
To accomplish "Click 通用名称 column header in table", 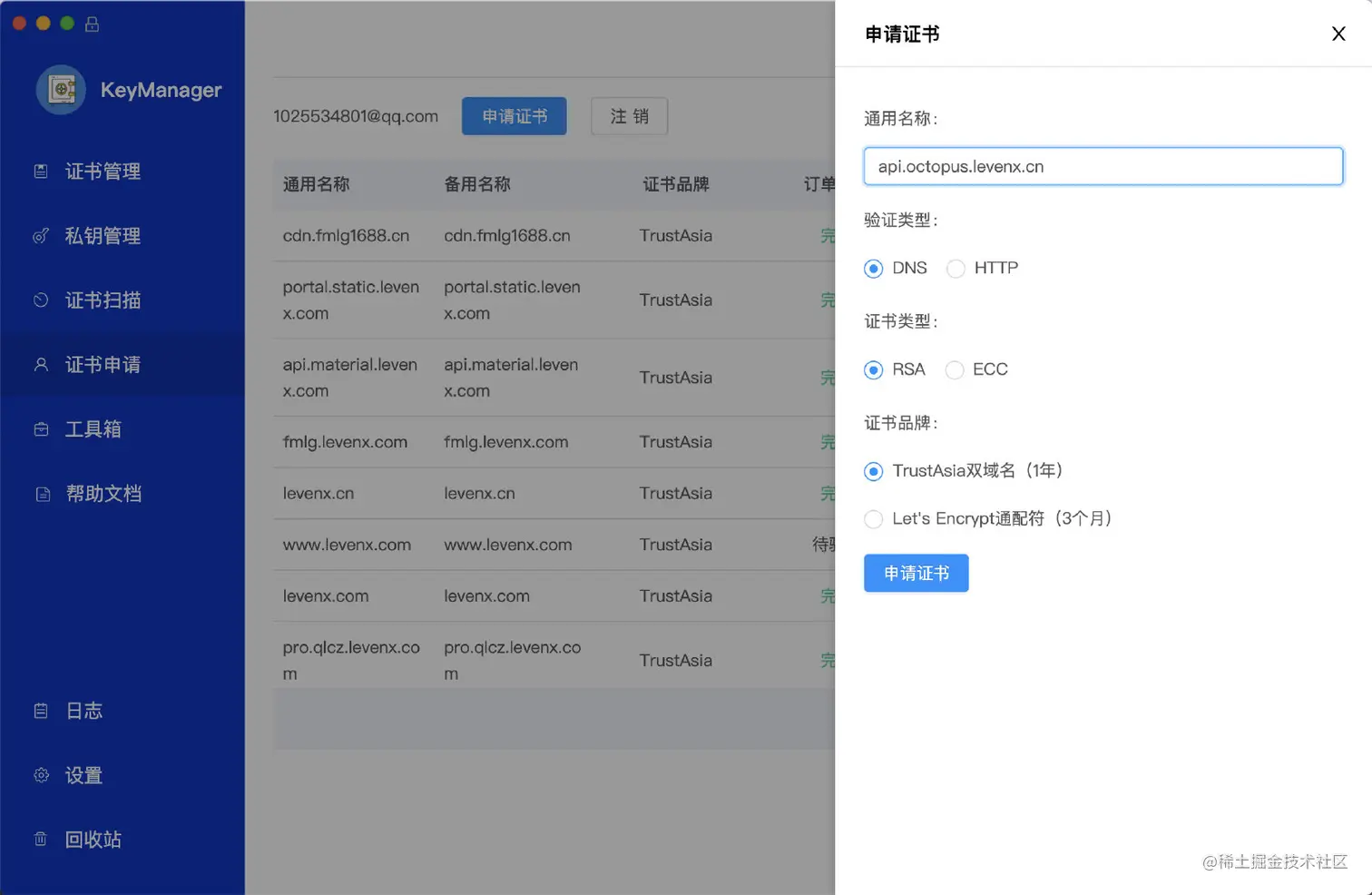I will [x=316, y=184].
